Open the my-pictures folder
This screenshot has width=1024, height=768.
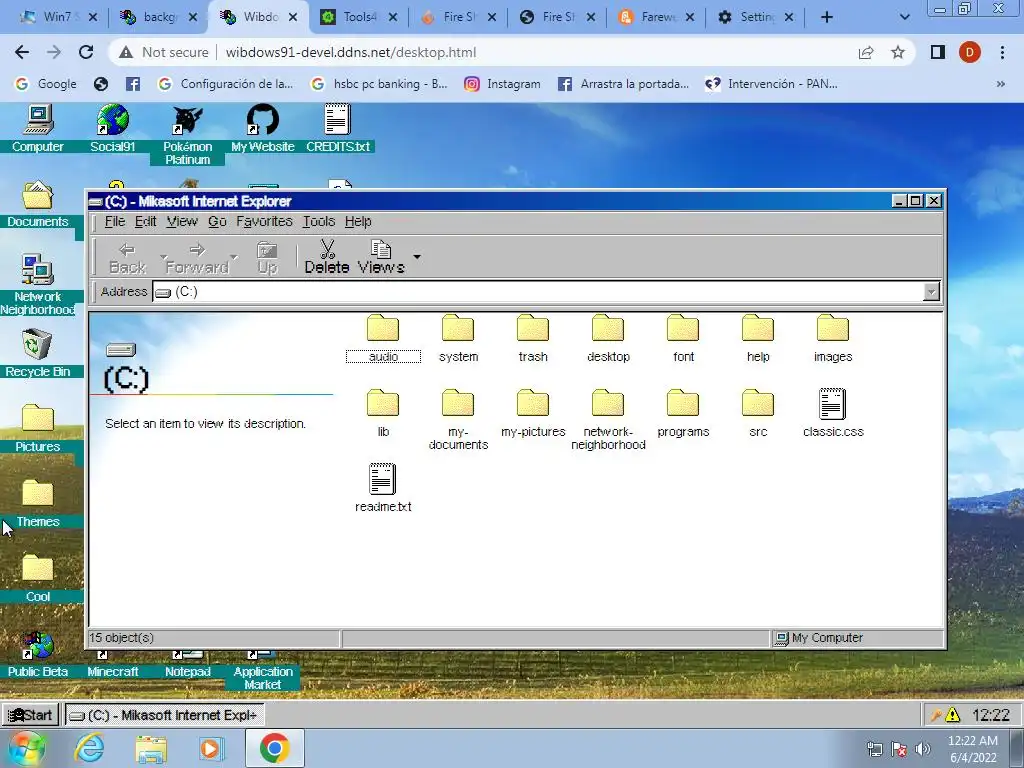tap(533, 413)
